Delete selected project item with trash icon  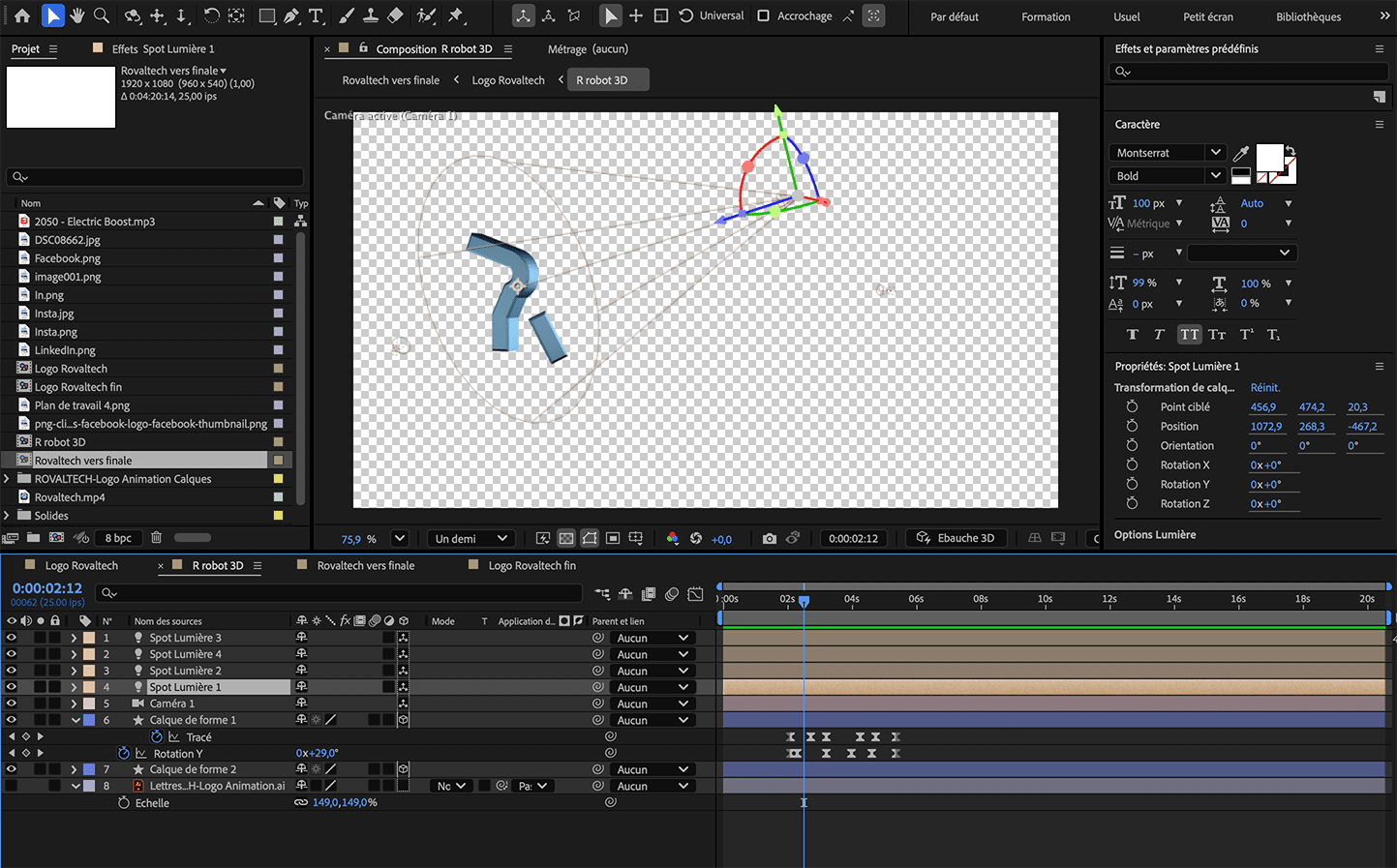pos(156,537)
